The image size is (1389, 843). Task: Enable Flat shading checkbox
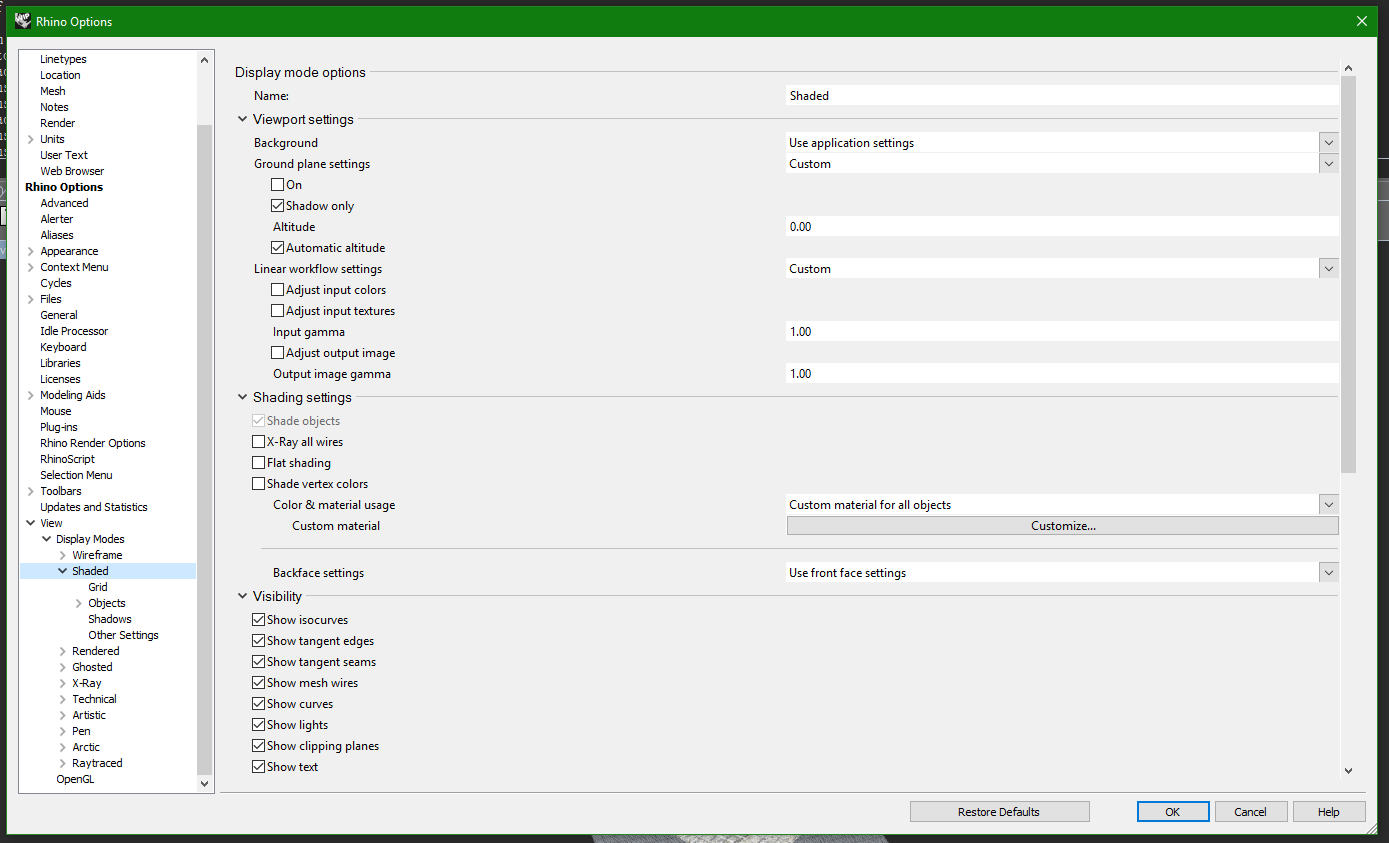pos(258,463)
